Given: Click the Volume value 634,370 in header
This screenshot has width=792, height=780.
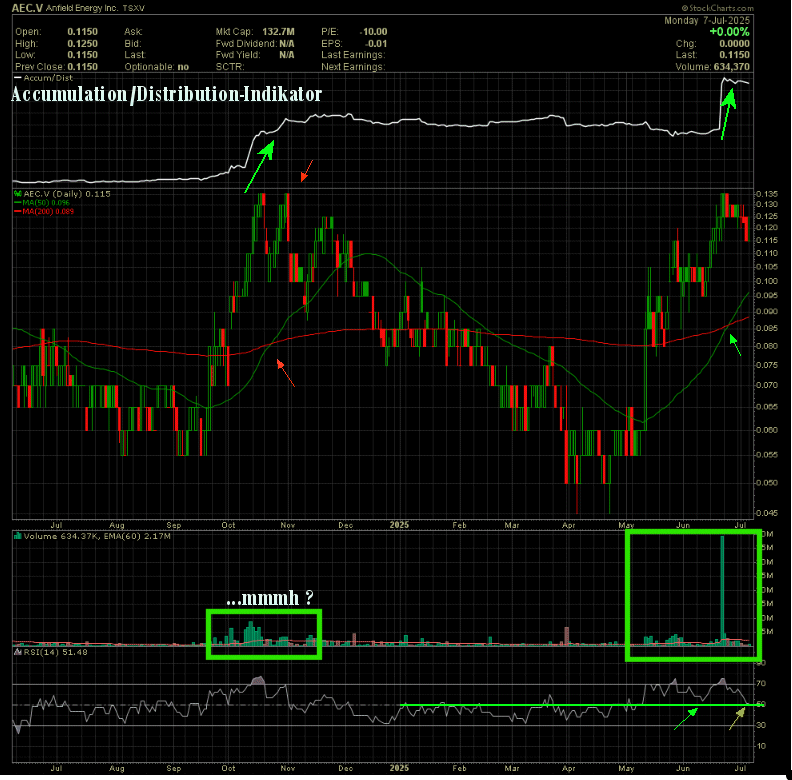Looking at the screenshot, I should (731, 67).
